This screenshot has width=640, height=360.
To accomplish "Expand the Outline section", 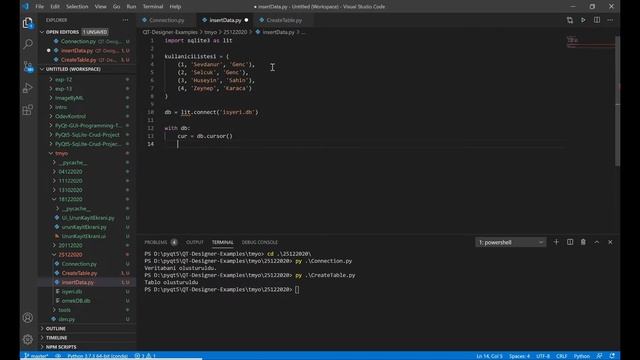I will (x=87, y=329).
